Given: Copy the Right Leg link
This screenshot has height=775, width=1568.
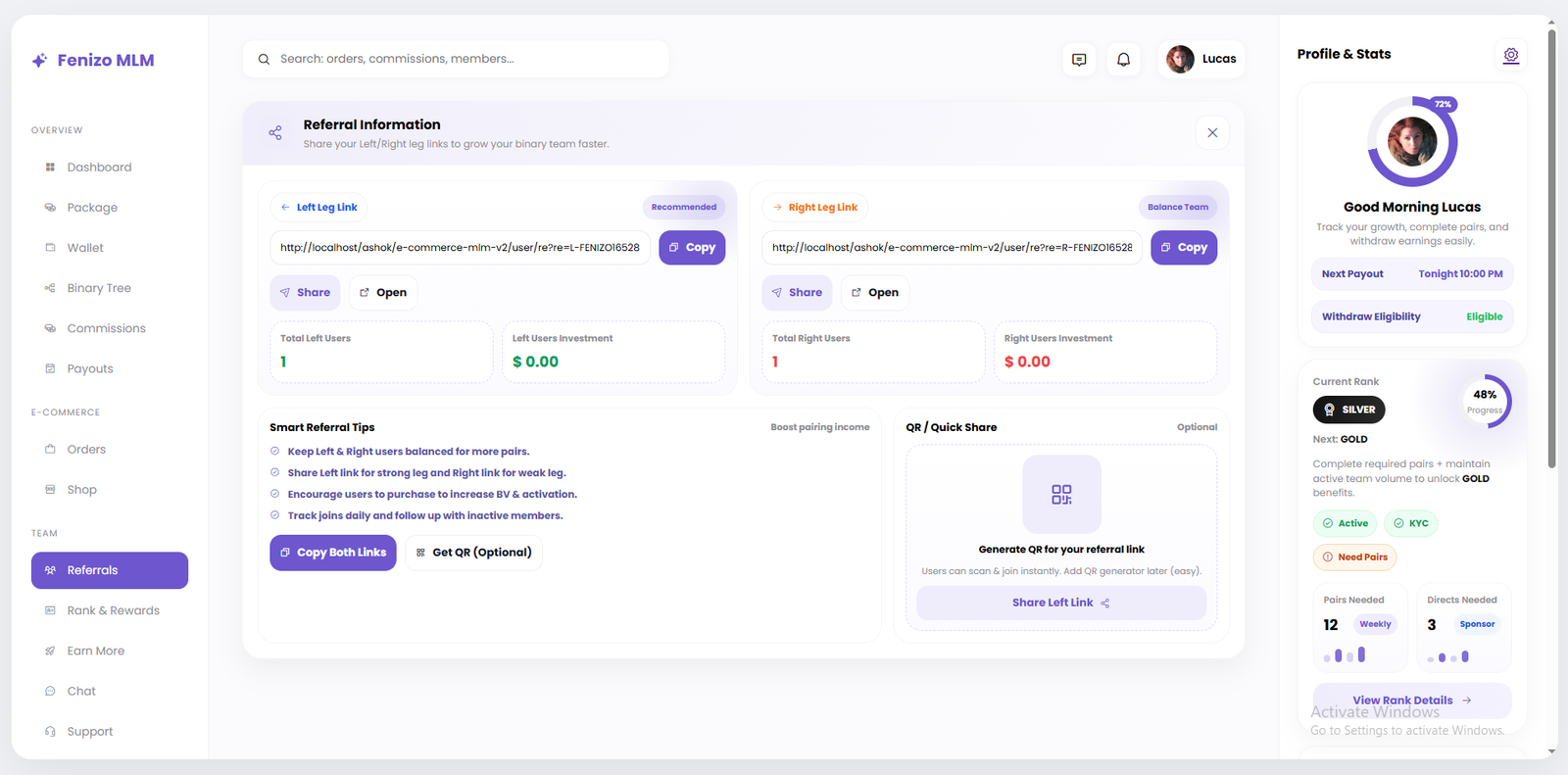Looking at the screenshot, I should 1184,248.
